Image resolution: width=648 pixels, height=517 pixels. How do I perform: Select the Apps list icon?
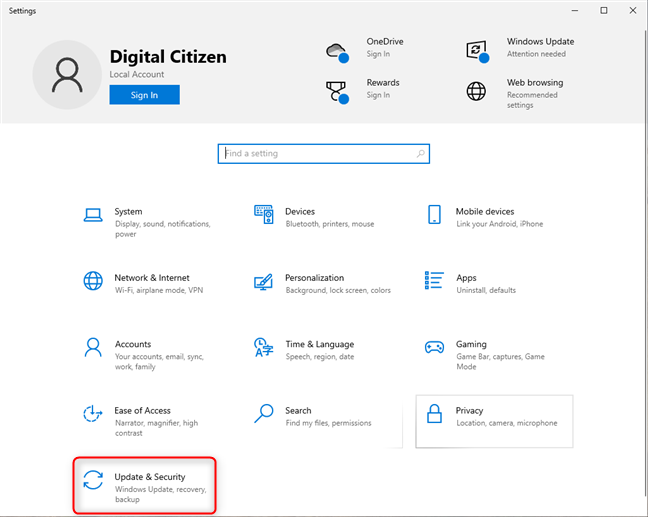coord(434,281)
